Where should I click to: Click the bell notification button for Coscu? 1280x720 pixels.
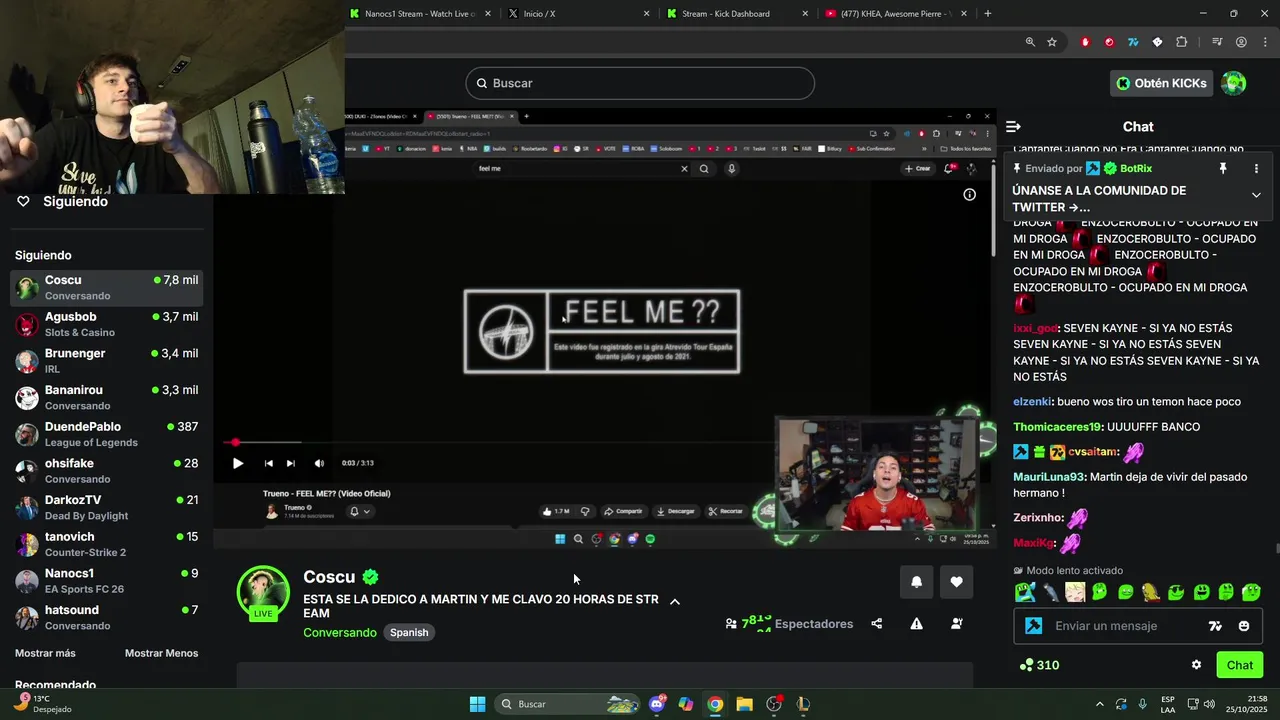tap(916, 582)
